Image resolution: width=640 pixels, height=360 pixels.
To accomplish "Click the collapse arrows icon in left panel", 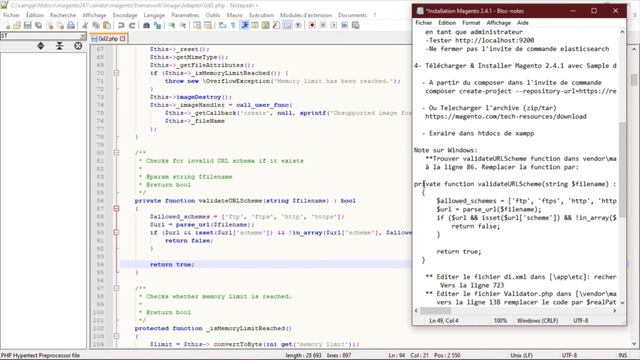I will 60,46.
